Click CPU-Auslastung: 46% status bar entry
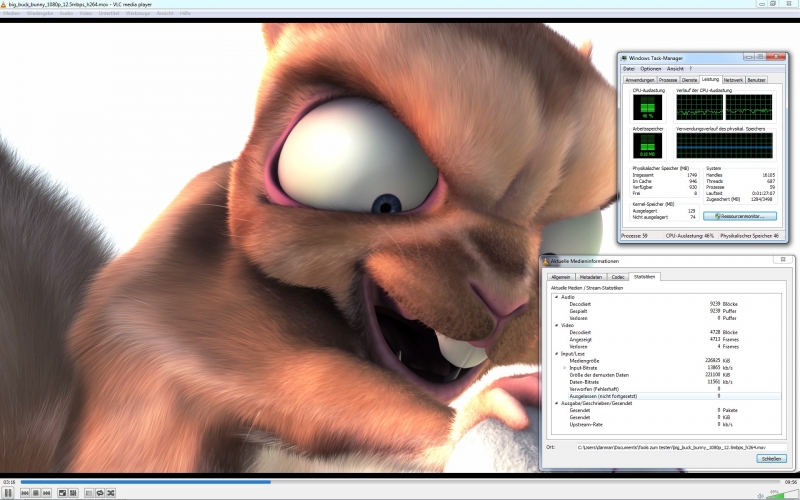 [689, 236]
